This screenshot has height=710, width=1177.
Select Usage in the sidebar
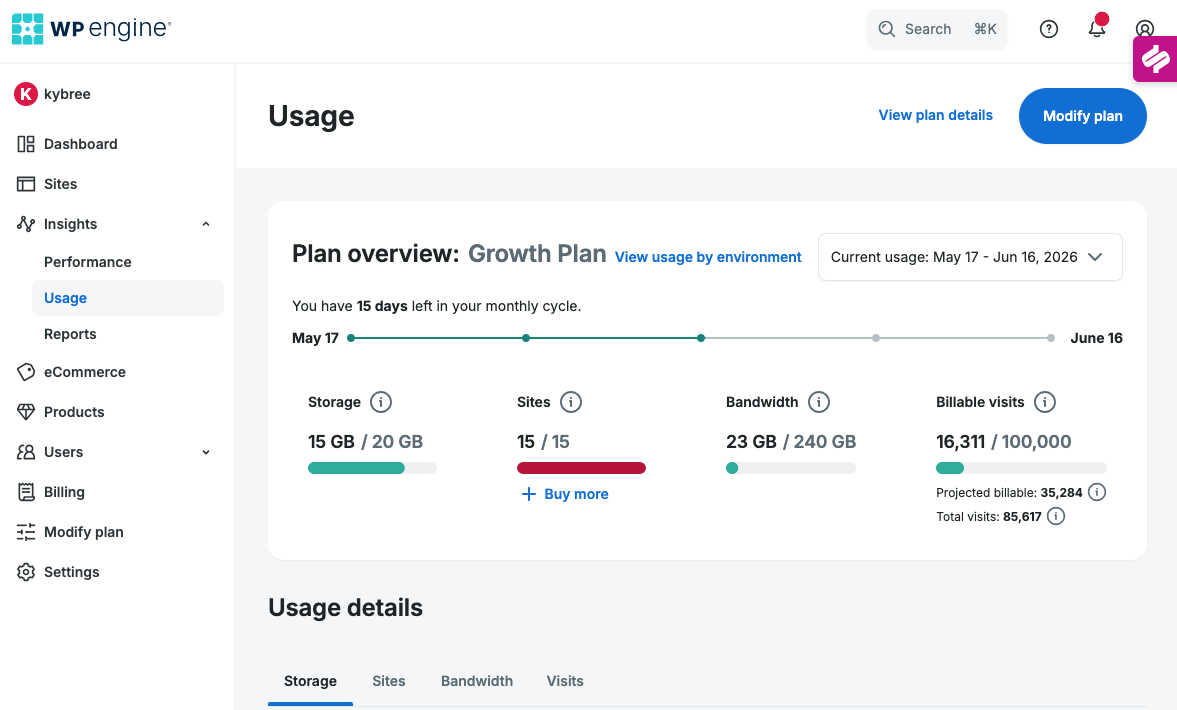(x=128, y=298)
